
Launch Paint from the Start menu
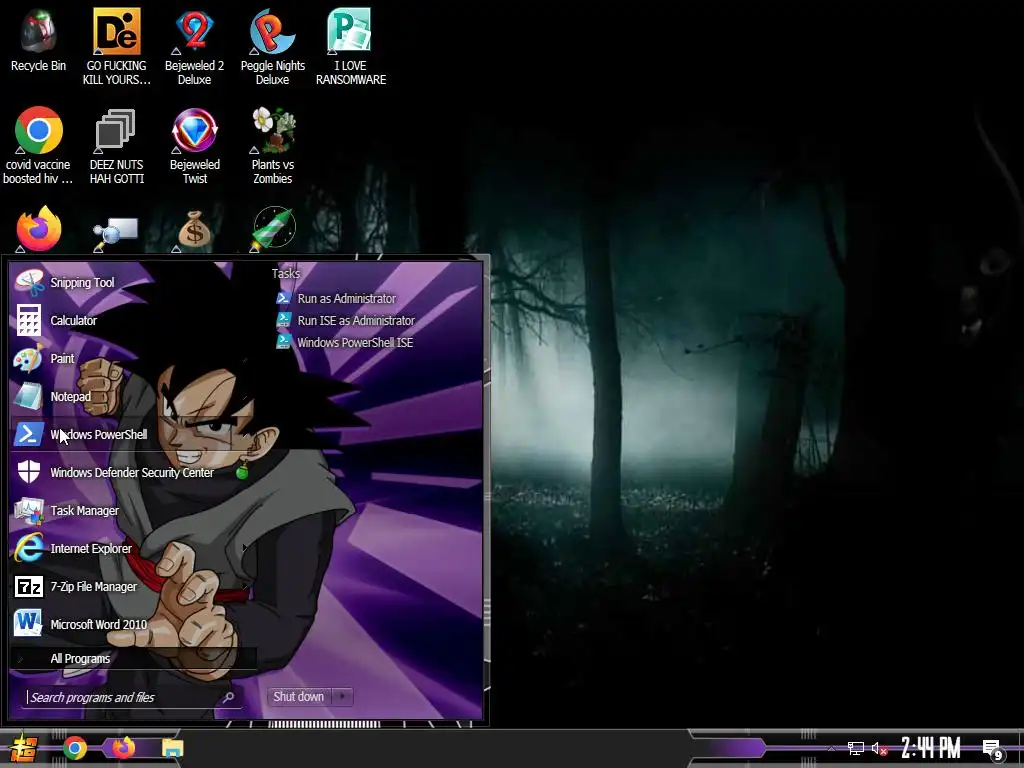point(133,358)
